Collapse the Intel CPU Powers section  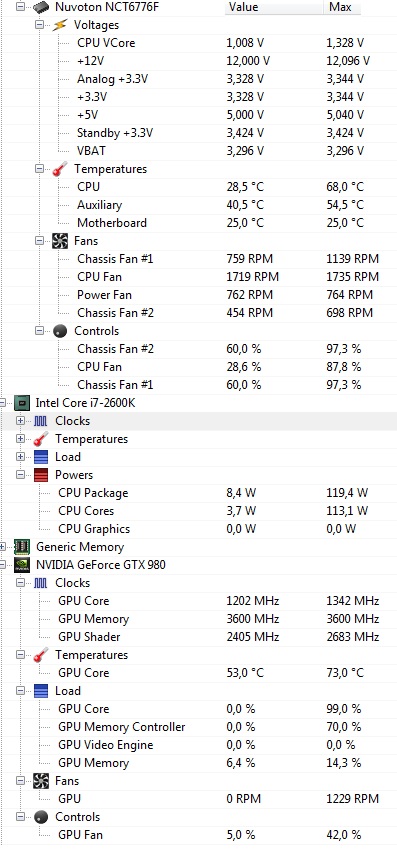coord(21,475)
